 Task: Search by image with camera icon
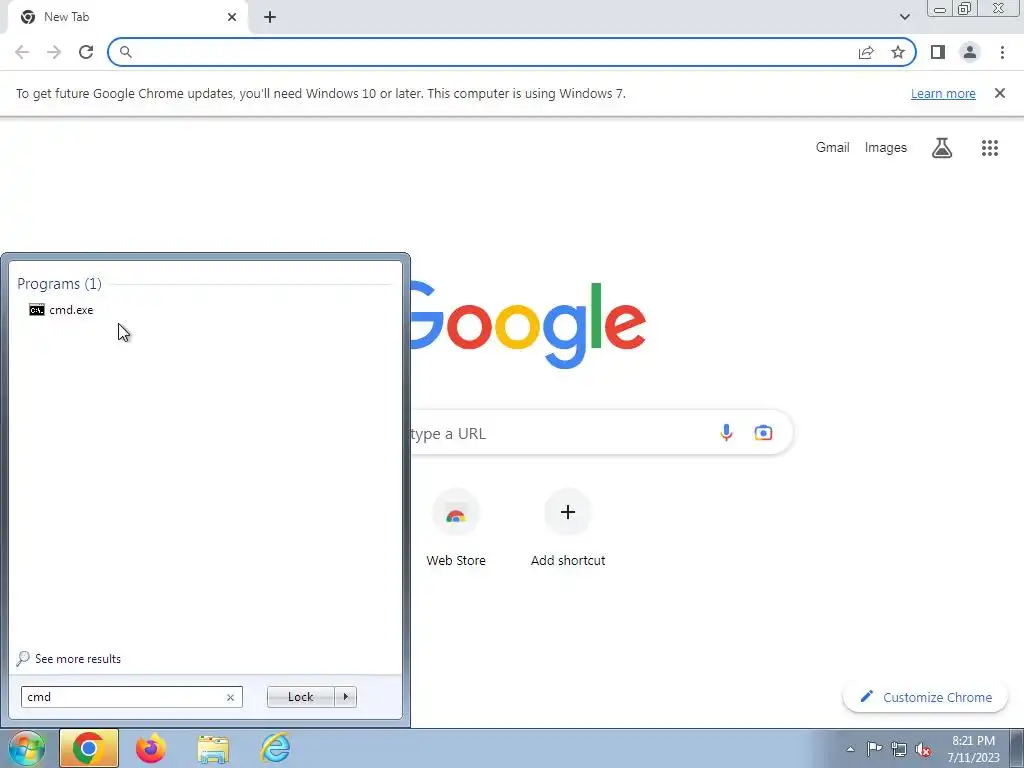click(x=763, y=432)
